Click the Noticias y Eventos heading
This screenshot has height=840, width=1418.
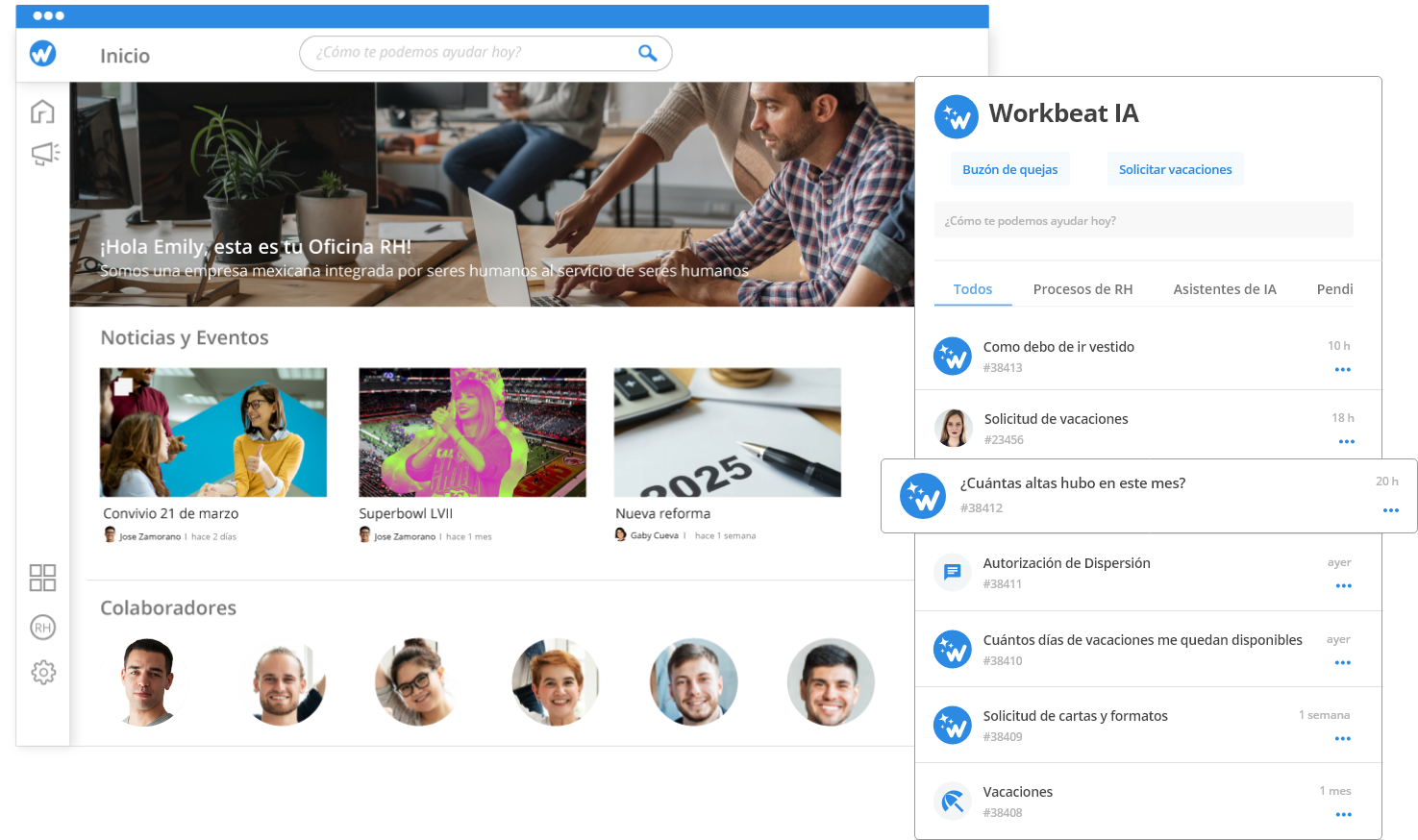pos(185,337)
